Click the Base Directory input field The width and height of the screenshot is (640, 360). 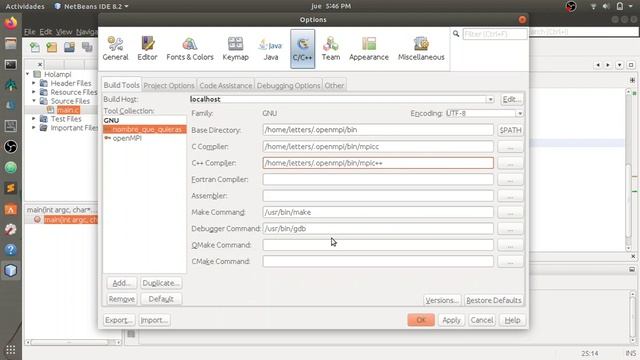378,130
